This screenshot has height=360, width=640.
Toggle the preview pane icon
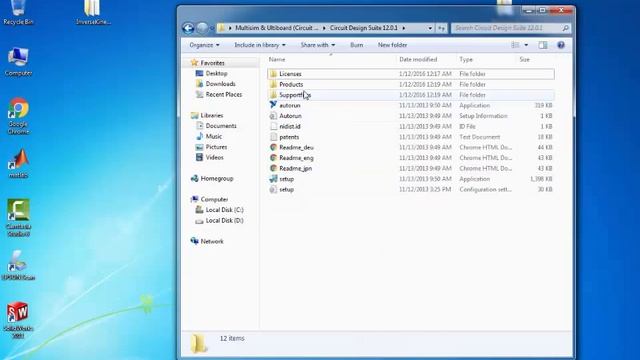(542, 45)
